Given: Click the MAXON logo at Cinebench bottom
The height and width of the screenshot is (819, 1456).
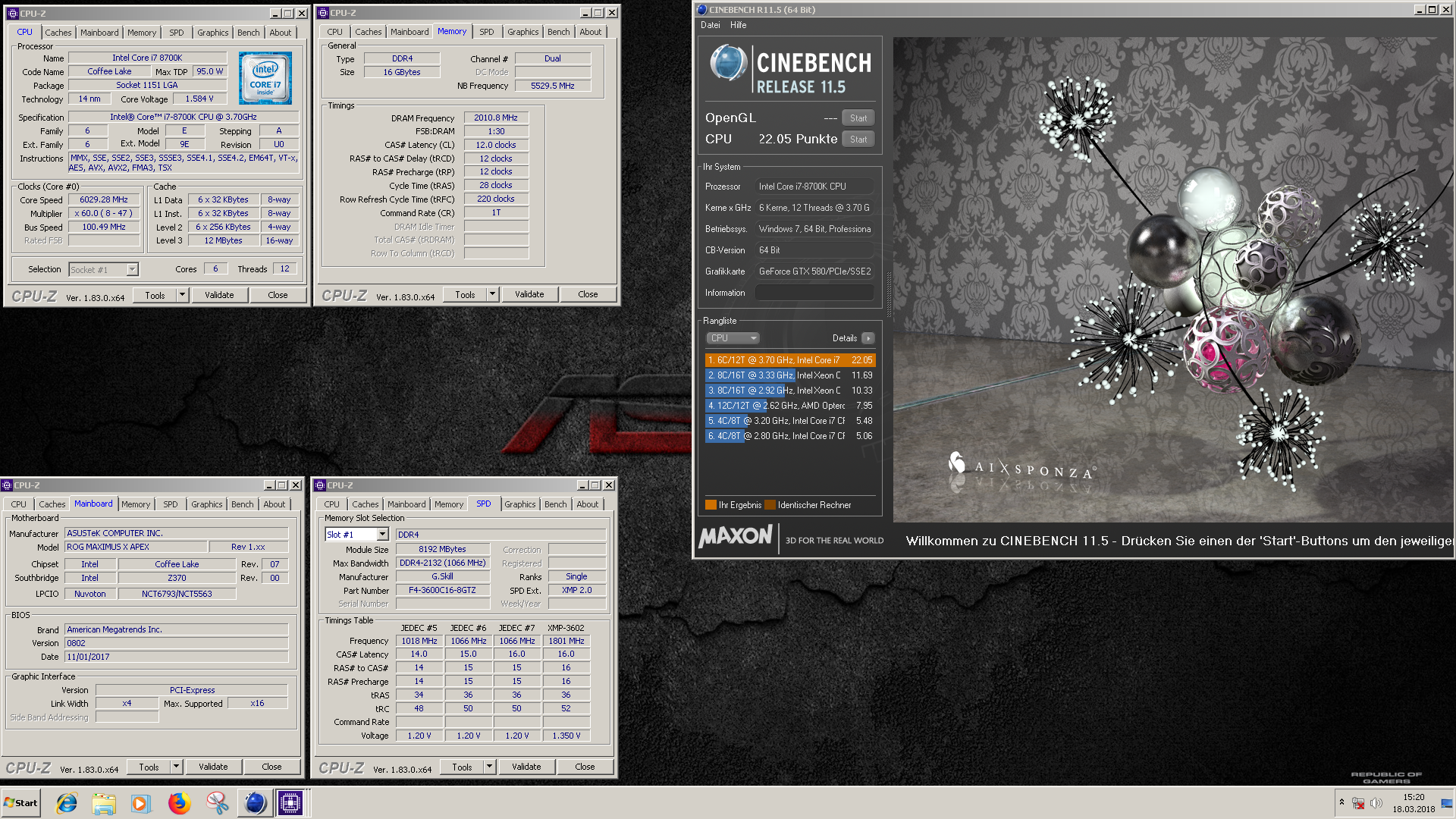Looking at the screenshot, I should (735, 537).
